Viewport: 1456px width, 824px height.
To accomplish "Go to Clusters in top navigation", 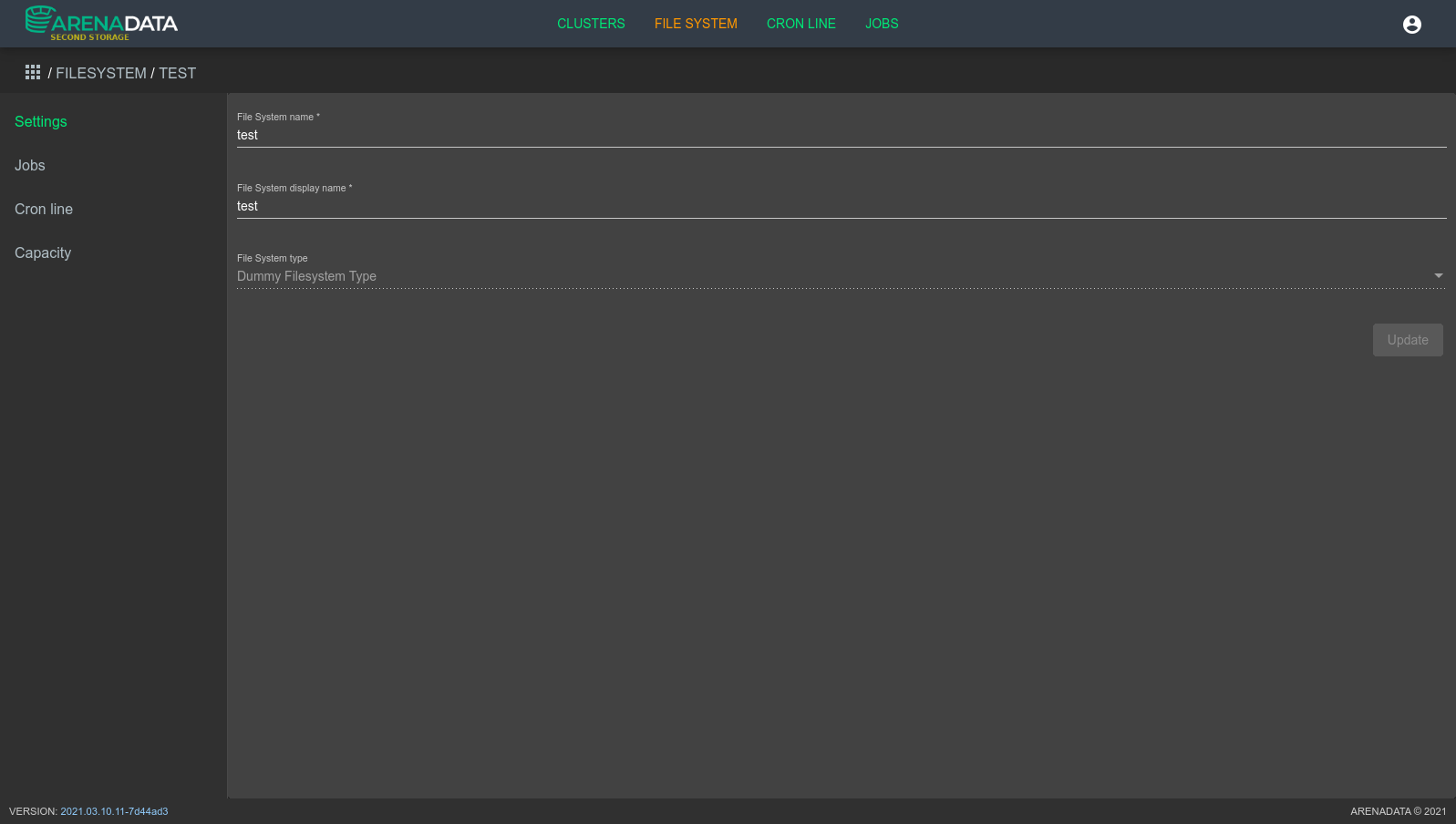I will 591,24.
